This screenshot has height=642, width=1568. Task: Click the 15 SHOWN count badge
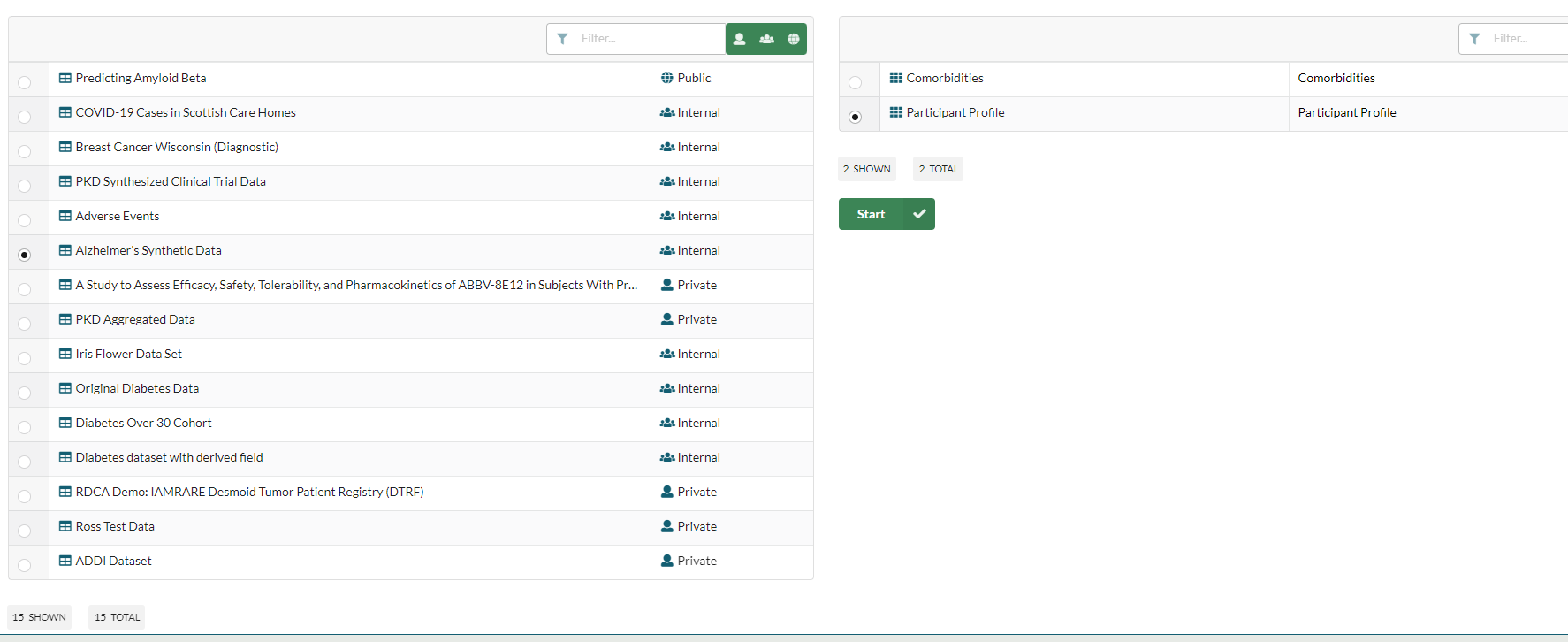pyautogui.click(x=39, y=617)
